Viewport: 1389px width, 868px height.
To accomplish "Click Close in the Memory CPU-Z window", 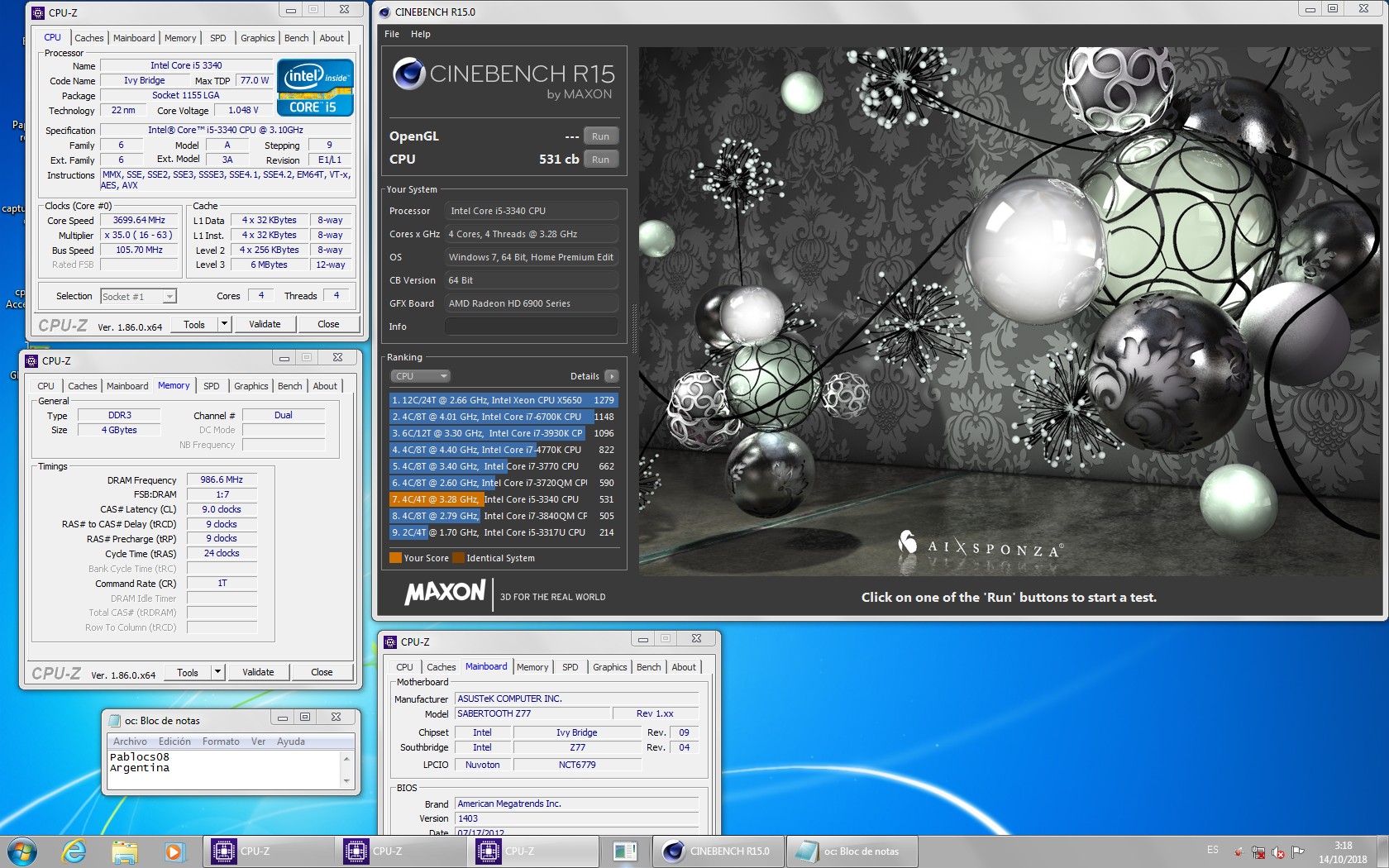I will (x=322, y=672).
